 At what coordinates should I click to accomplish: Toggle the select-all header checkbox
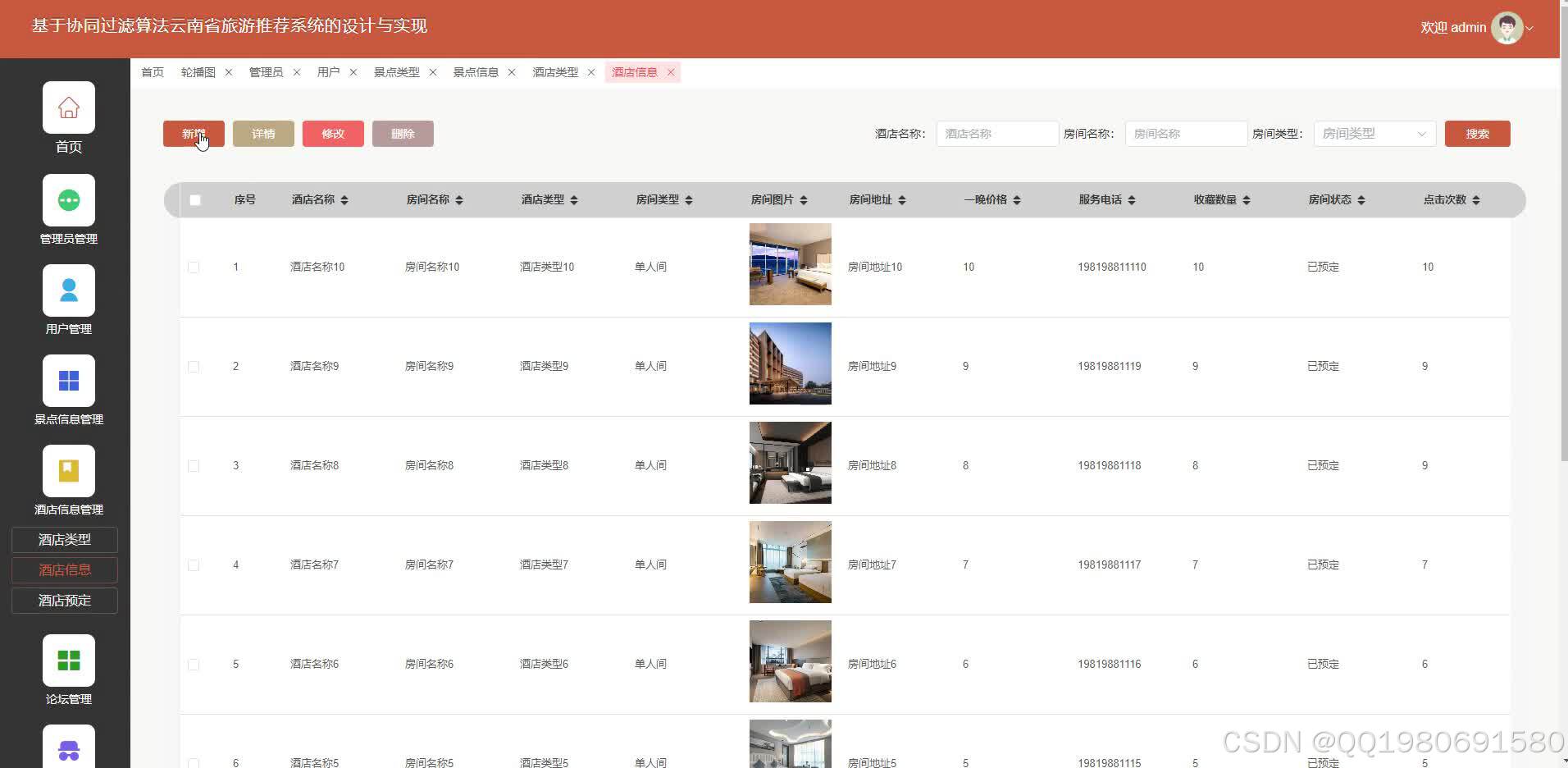coord(195,200)
